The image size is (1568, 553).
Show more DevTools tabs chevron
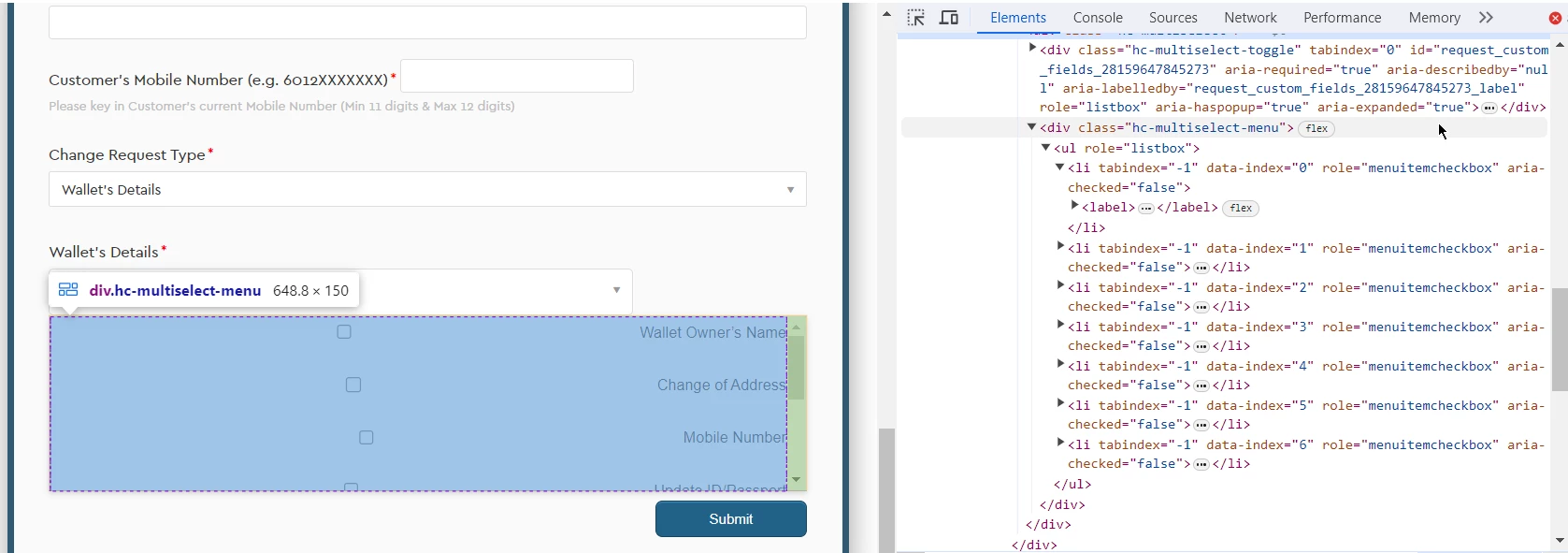[x=1486, y=18]
